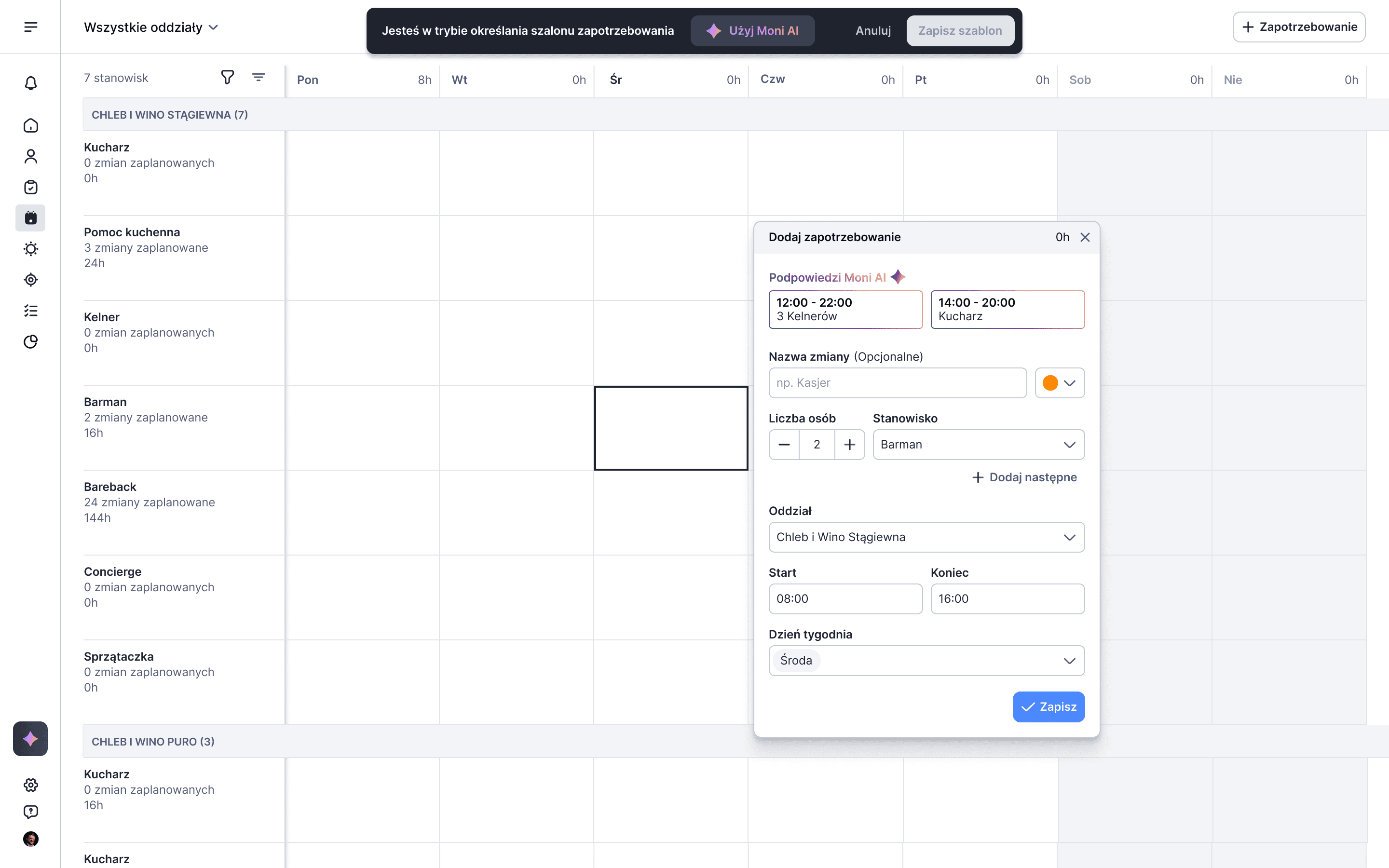
Task: Expand the Wszystkie oddziały dropdown
Action: tap(151, 27)
